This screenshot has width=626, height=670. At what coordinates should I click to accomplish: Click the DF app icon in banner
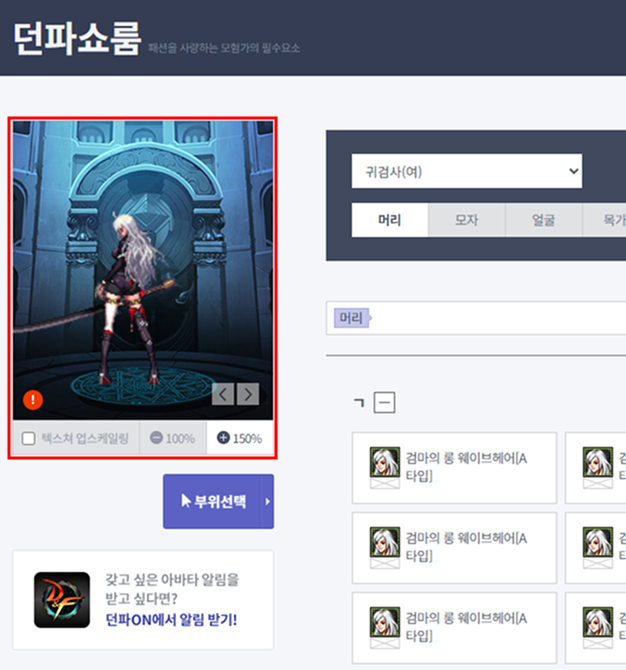click(62, 599)
